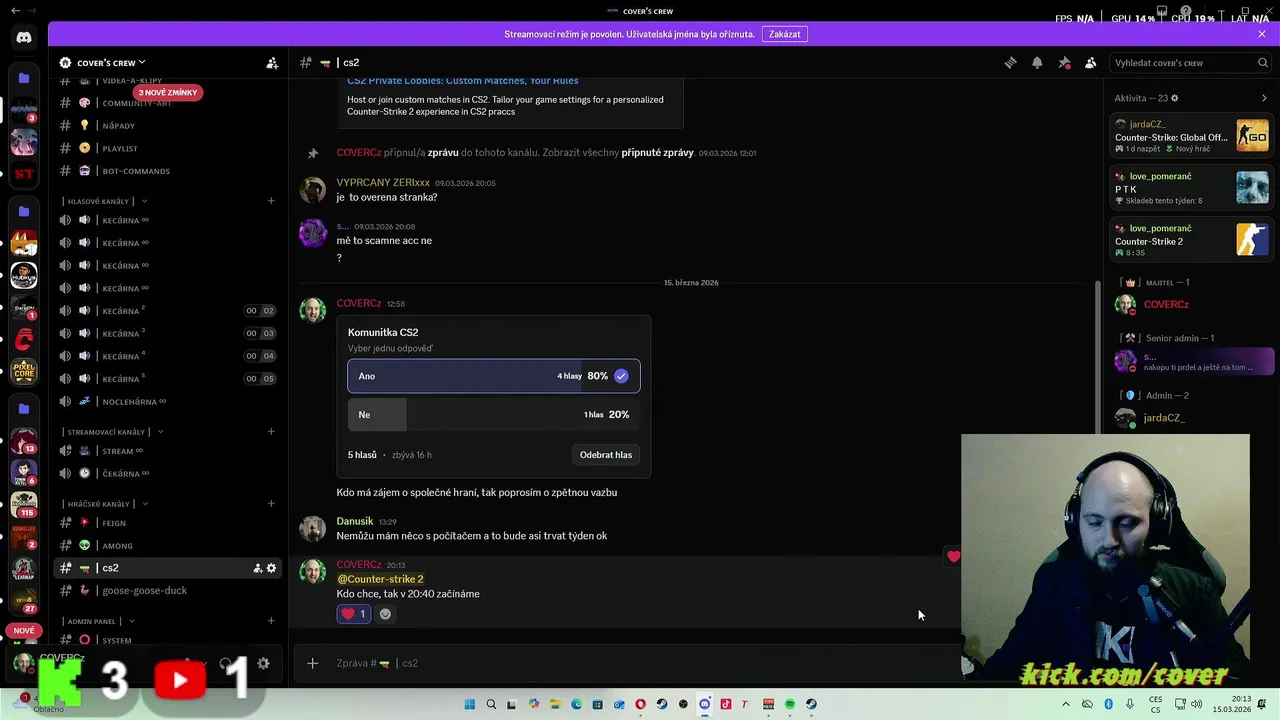Open the Threads icon in channel header
Viewport: 1280px width, 720px height.
pos(1010,63)
